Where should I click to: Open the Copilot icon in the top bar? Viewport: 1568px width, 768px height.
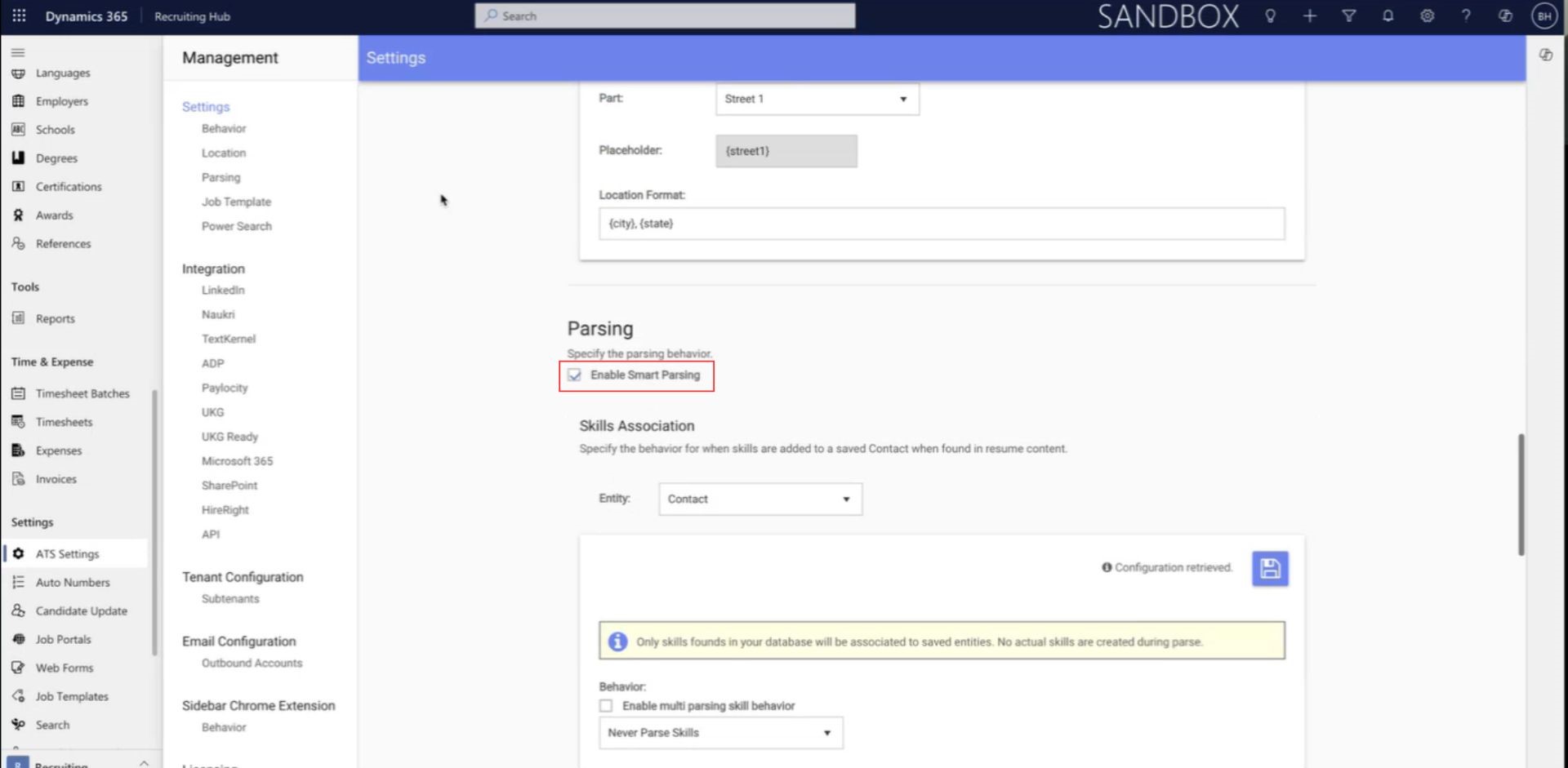pyautogui.click(x=1505, y=16)
